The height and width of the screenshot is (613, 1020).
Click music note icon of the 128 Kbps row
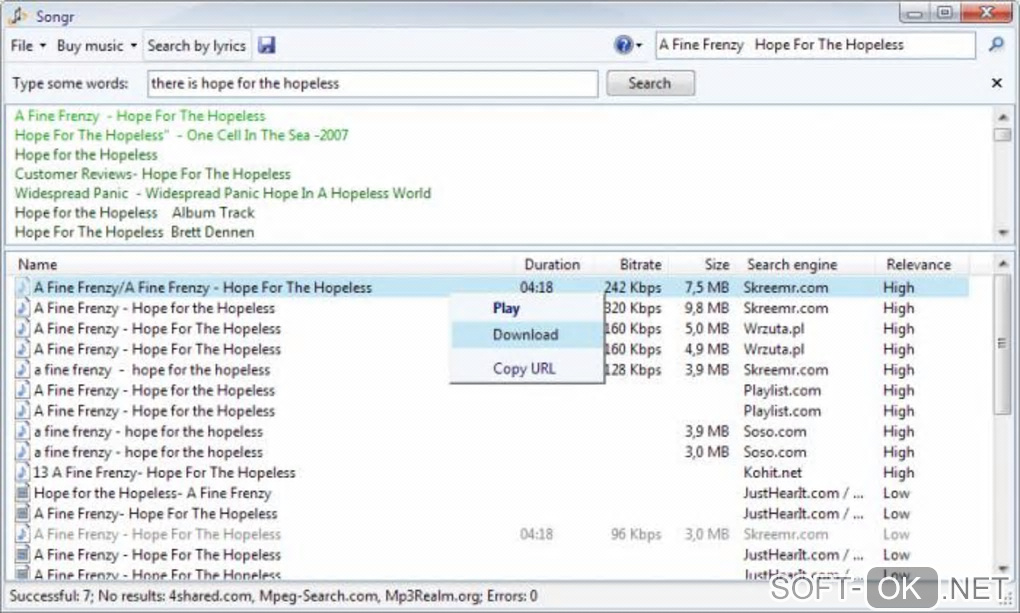(x=23, y=370)
